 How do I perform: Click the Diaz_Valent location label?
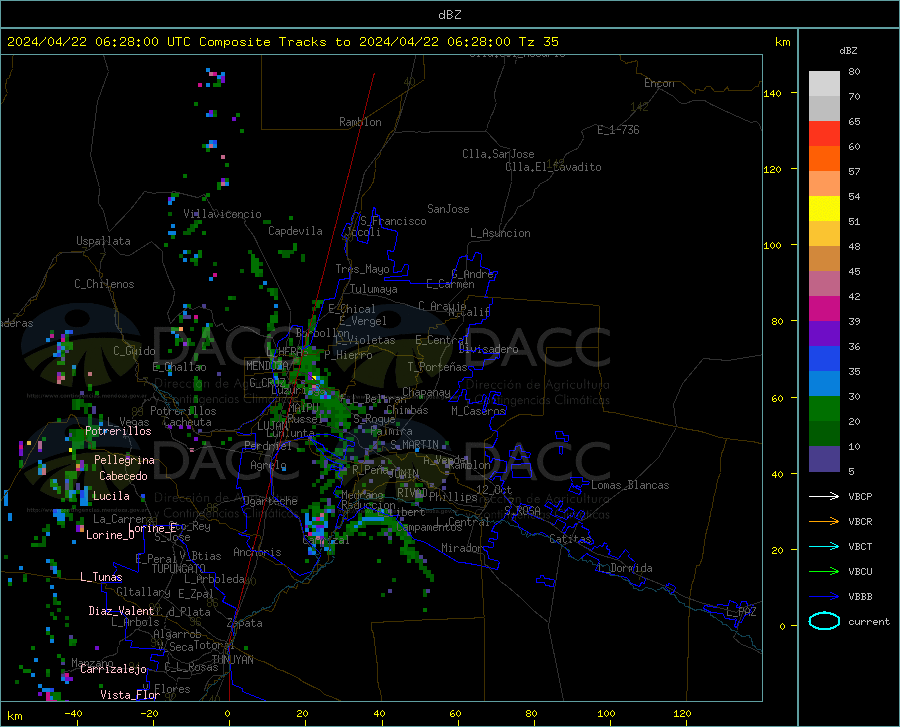point(121,611)
